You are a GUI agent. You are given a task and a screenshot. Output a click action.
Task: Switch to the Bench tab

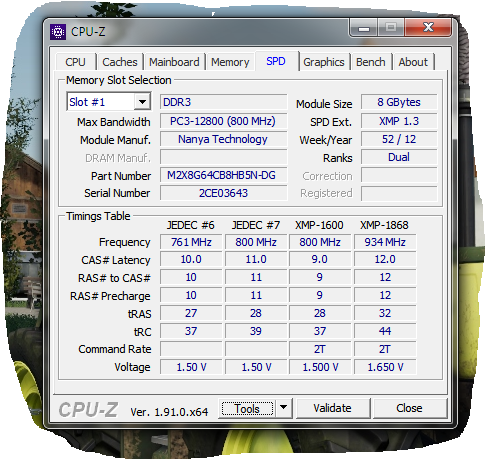click(x=370, y=62)
